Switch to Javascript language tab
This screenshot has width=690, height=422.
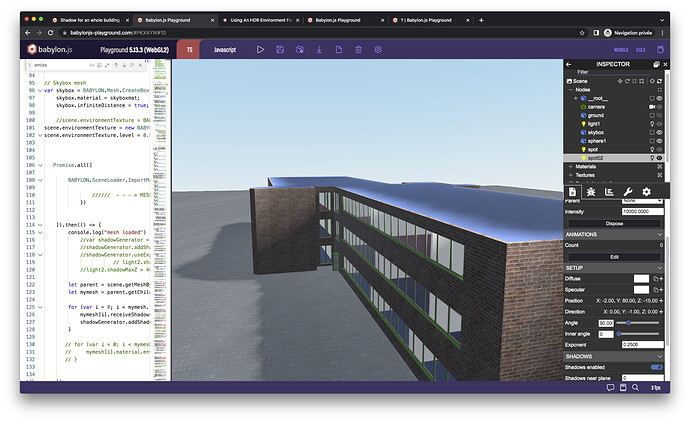[x=225, y=50]
